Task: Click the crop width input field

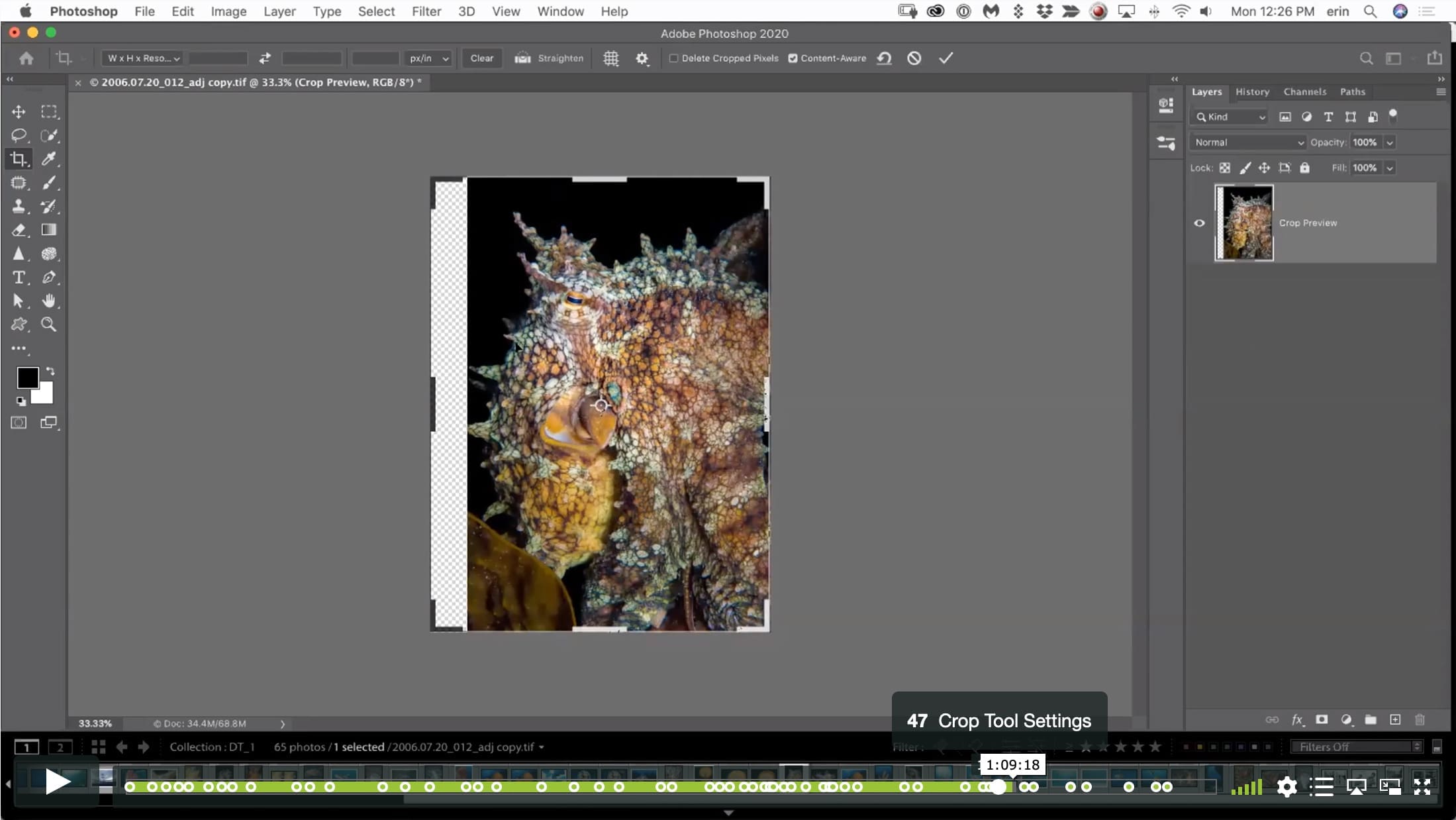Action: (218, 58)
